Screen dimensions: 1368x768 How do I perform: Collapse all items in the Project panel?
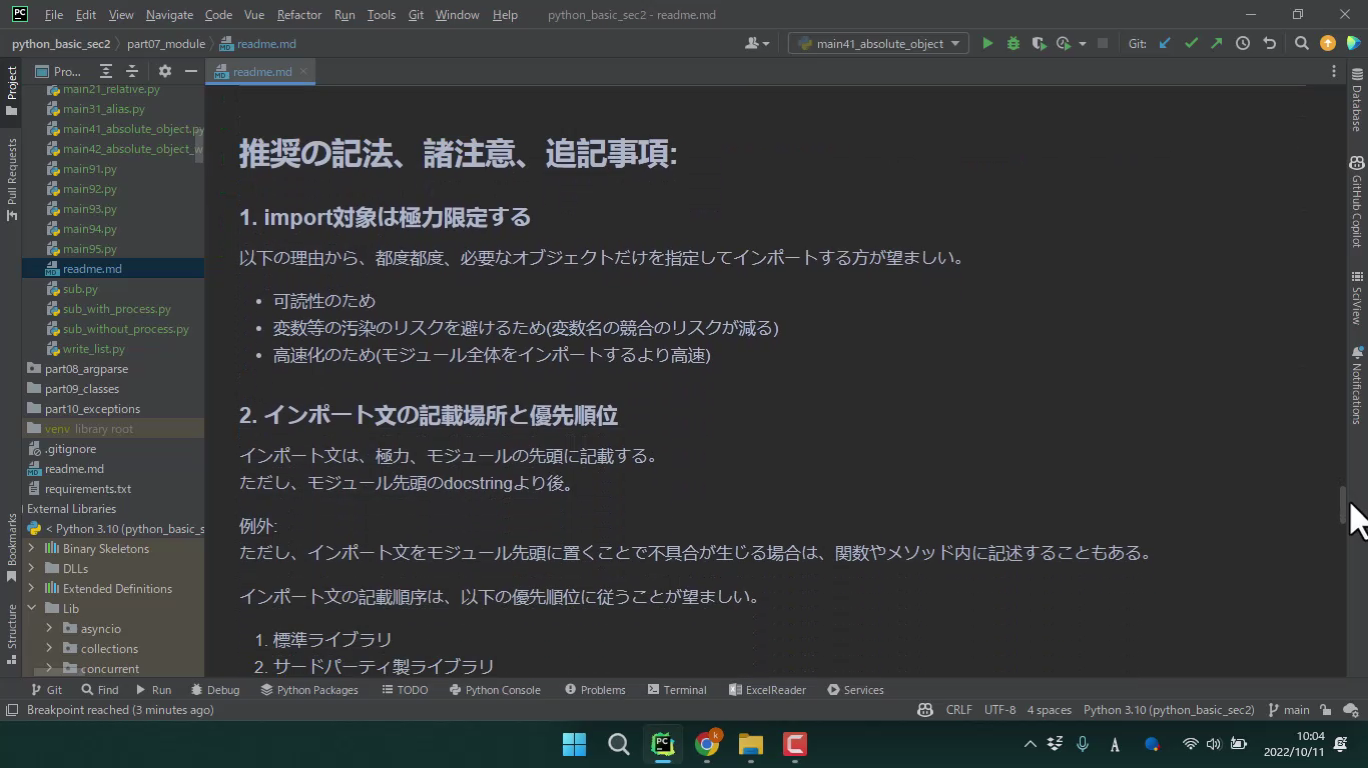(132, 71)
